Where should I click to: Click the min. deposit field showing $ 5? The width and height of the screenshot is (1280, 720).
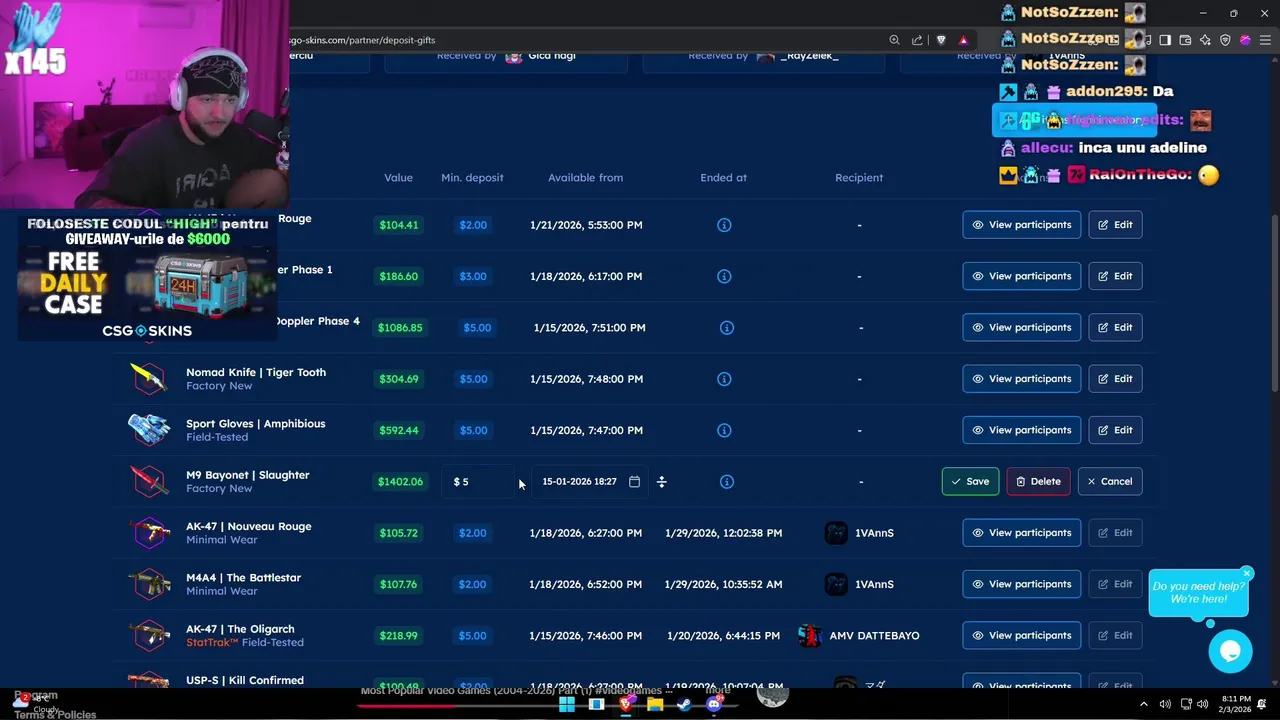(478, 482)
